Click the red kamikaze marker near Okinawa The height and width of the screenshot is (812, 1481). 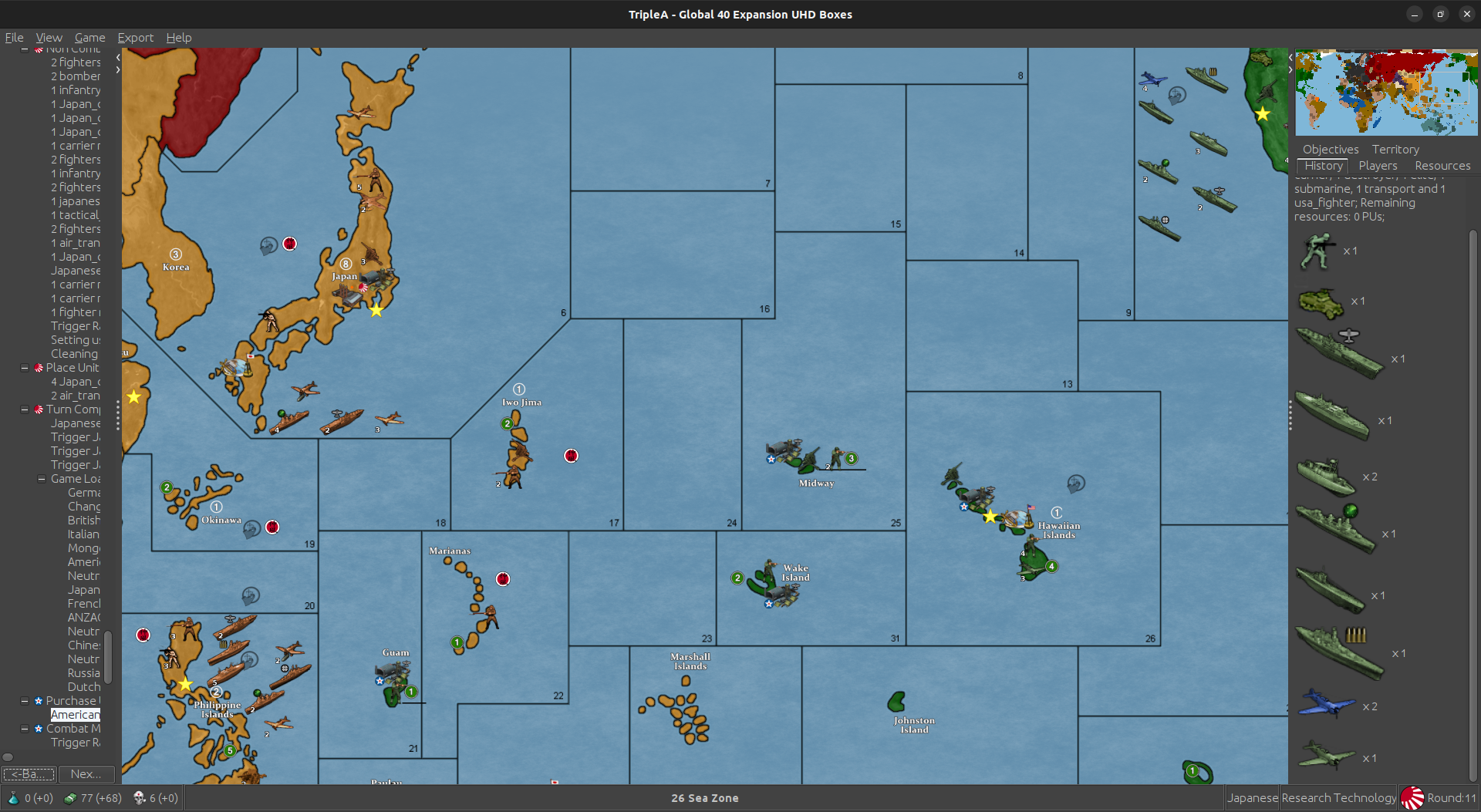272,527
